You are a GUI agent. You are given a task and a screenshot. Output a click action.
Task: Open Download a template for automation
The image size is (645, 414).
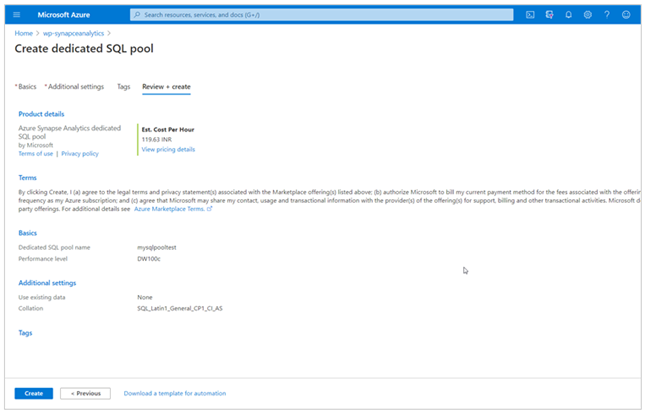pyautogui.click(x=175, y=393)
